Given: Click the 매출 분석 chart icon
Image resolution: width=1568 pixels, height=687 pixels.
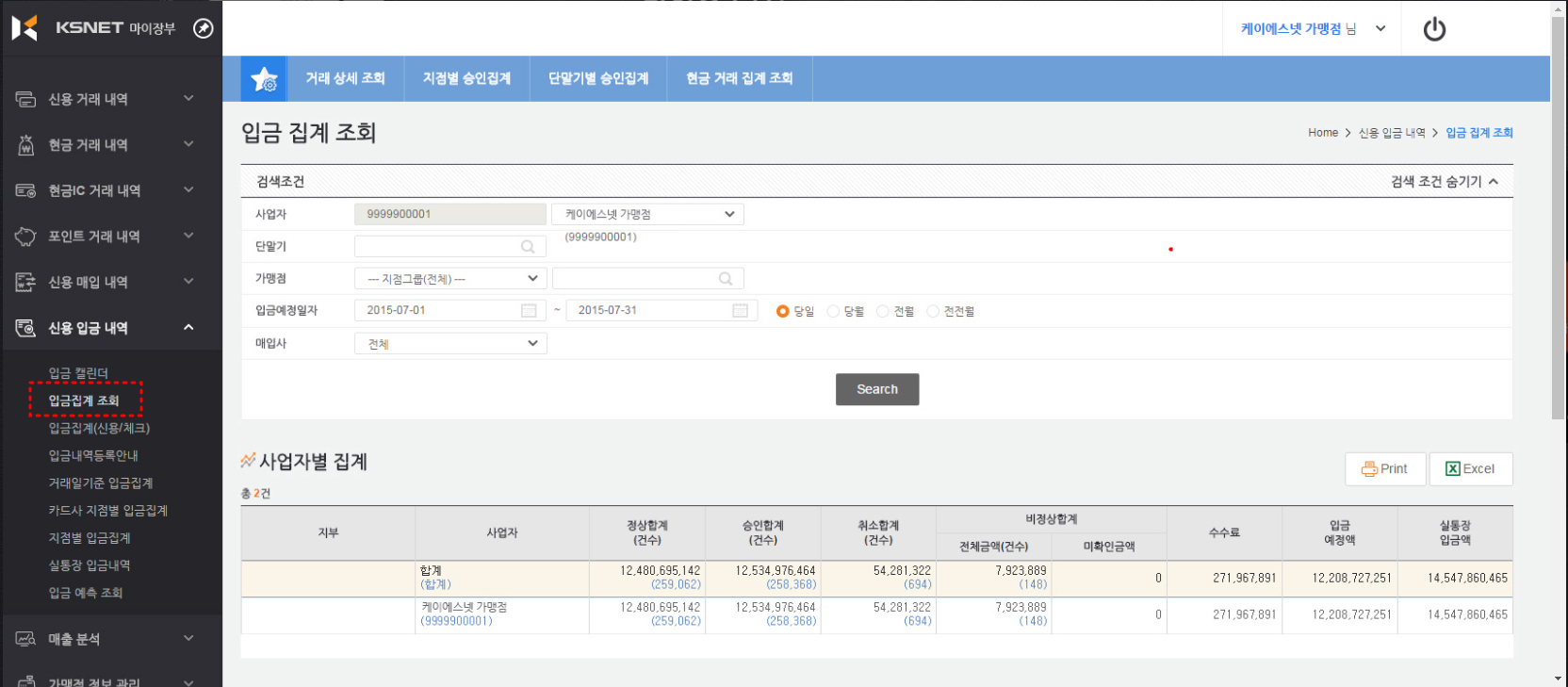Looking at the screenshot, I should pos(25,639).
